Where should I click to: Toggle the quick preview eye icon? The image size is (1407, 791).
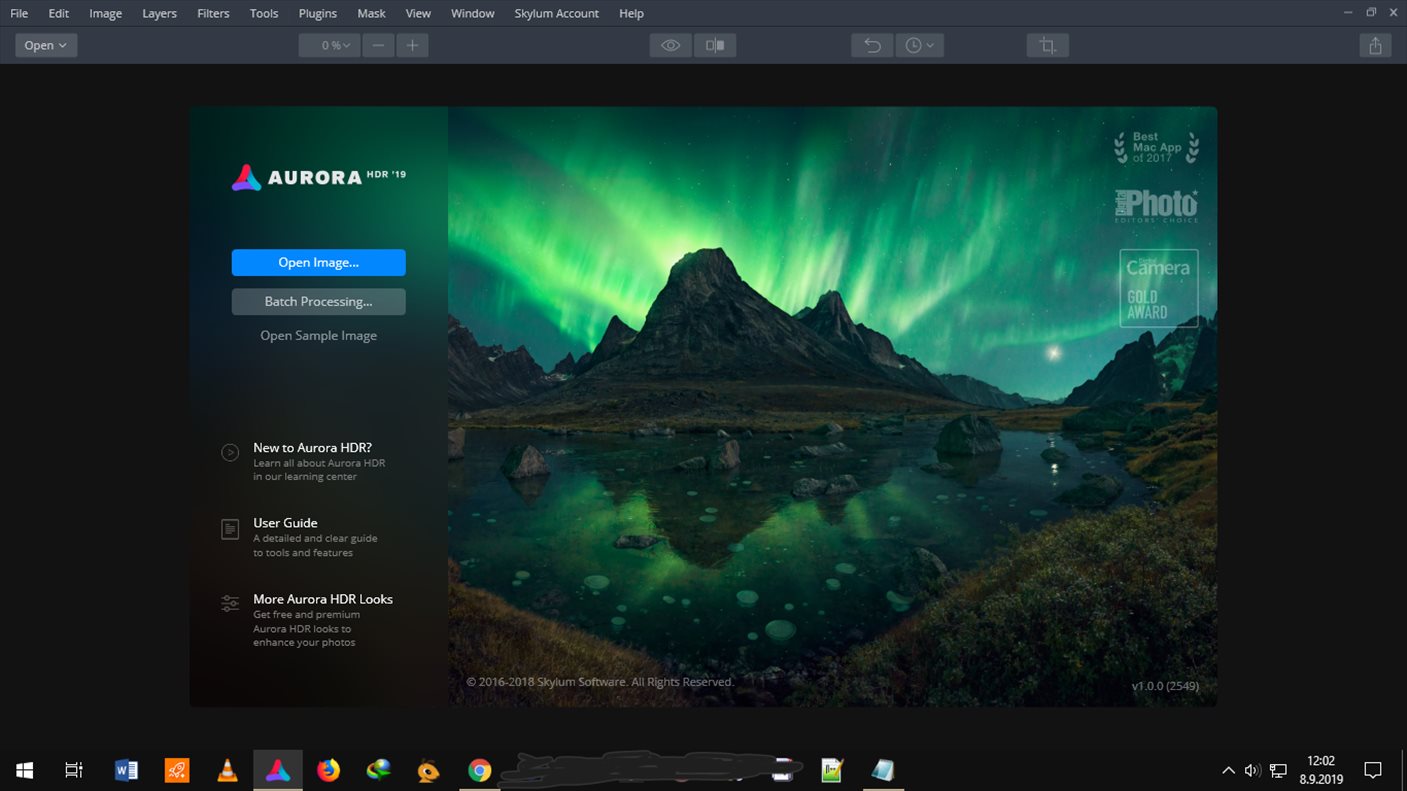pos(670,45)
